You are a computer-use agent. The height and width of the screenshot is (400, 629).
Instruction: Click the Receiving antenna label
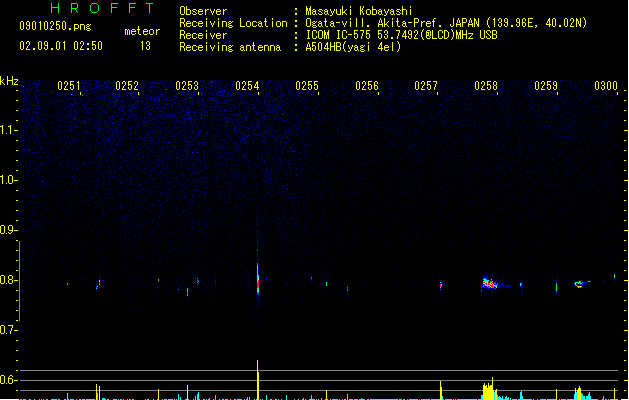click(x=230, y=47)
